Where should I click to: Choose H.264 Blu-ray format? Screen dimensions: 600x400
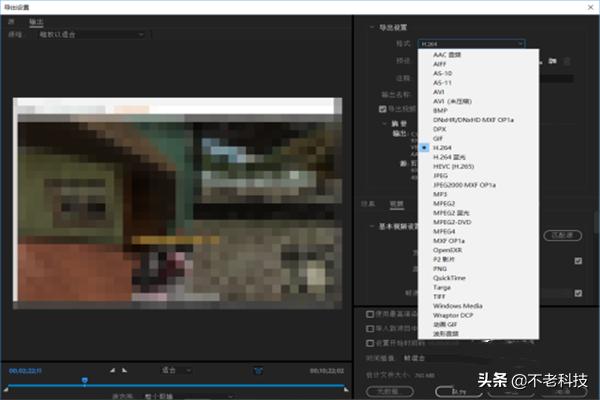click(x=449, y=157)
